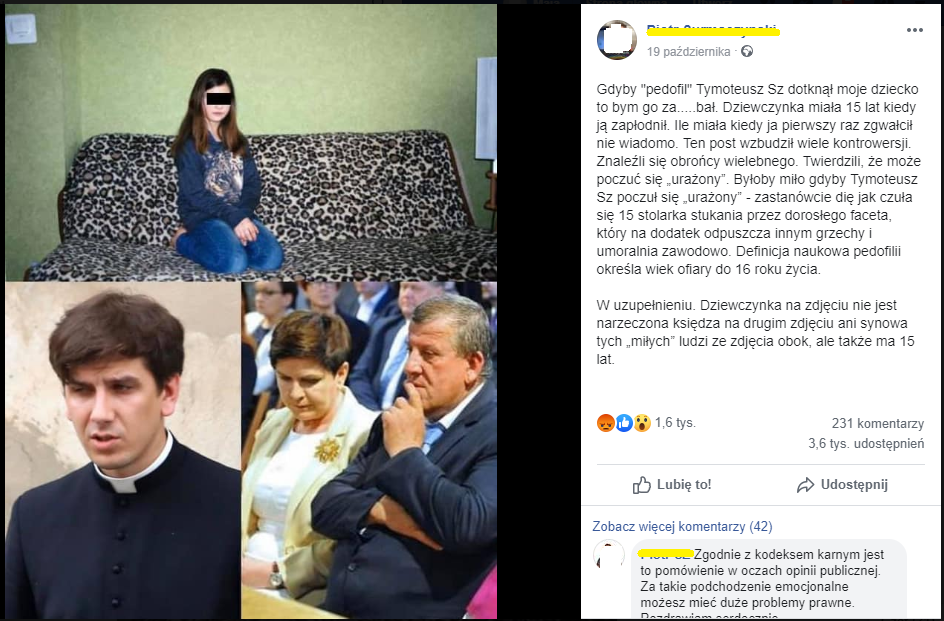Image resolution: width=944 pixels, height=621 pixels.
Task: Open the 231 komentarzy list
Action: [x=878, y=423]
